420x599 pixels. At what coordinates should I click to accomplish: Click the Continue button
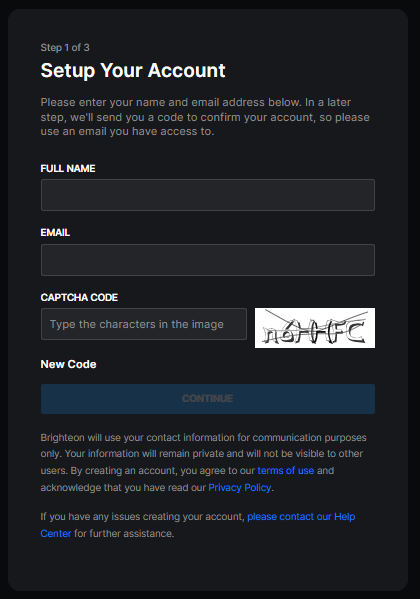coord(208,399)
